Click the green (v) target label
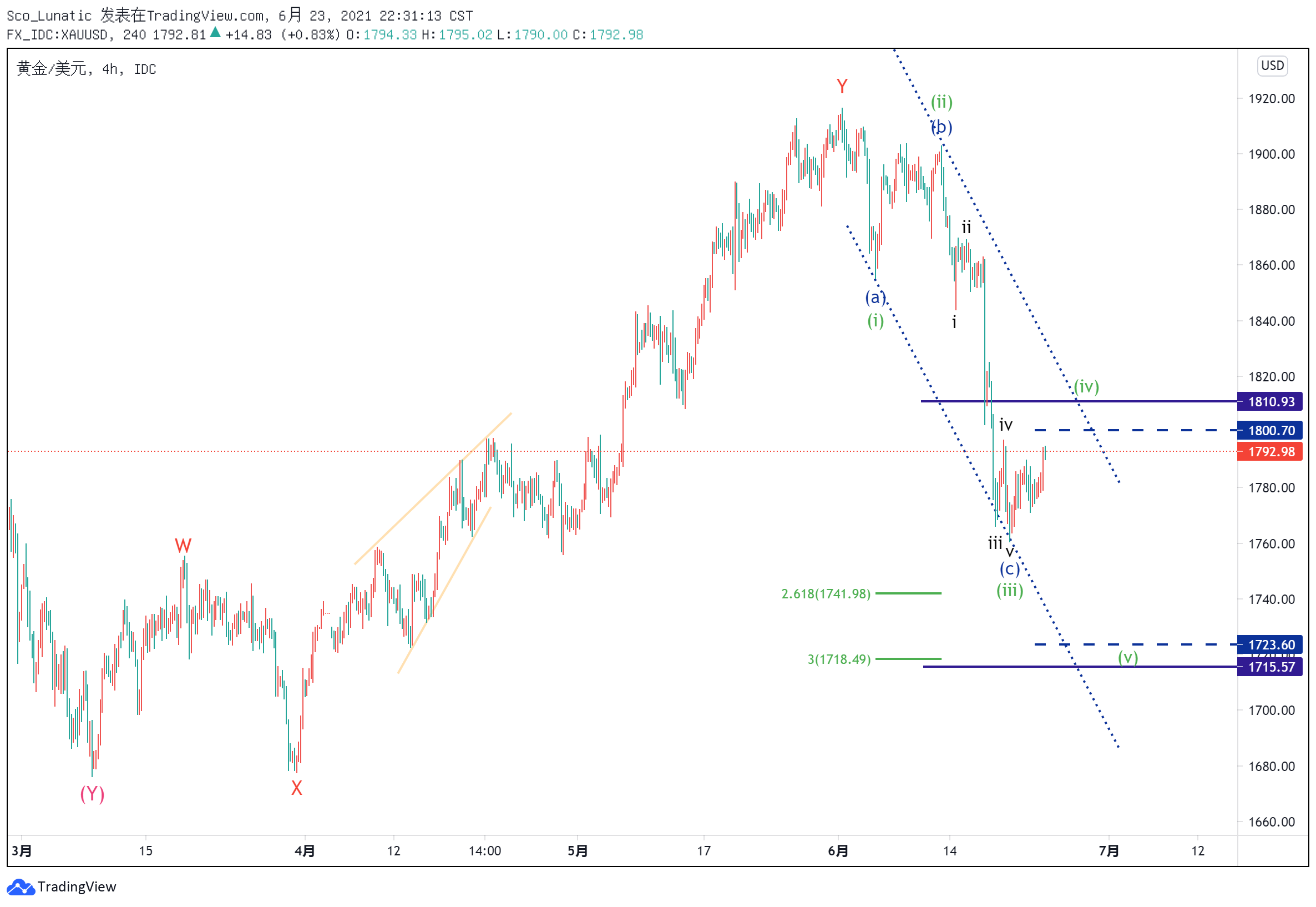This screenshot has height=907, width=1316. (x=1128, y=658)
